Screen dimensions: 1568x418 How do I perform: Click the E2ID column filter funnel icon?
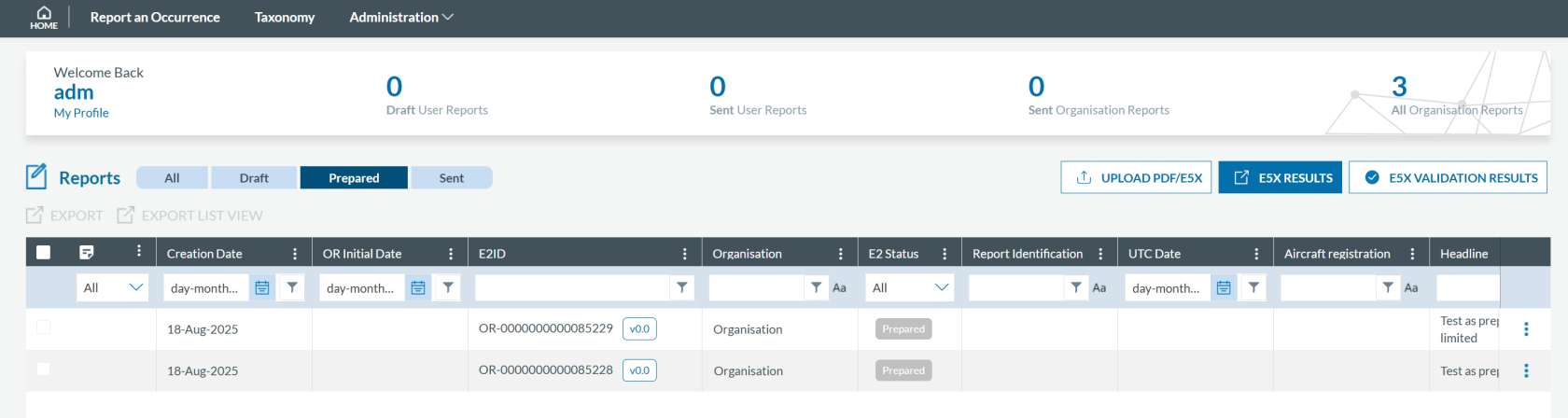682,288
